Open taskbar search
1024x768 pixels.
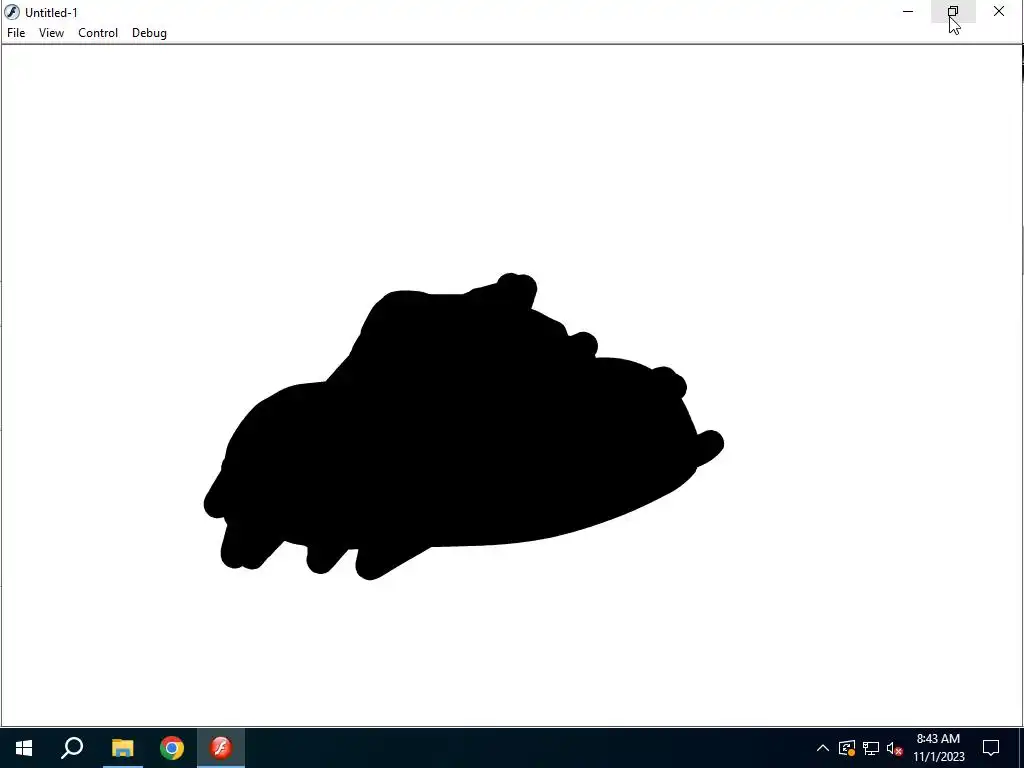tap(72, 748)
